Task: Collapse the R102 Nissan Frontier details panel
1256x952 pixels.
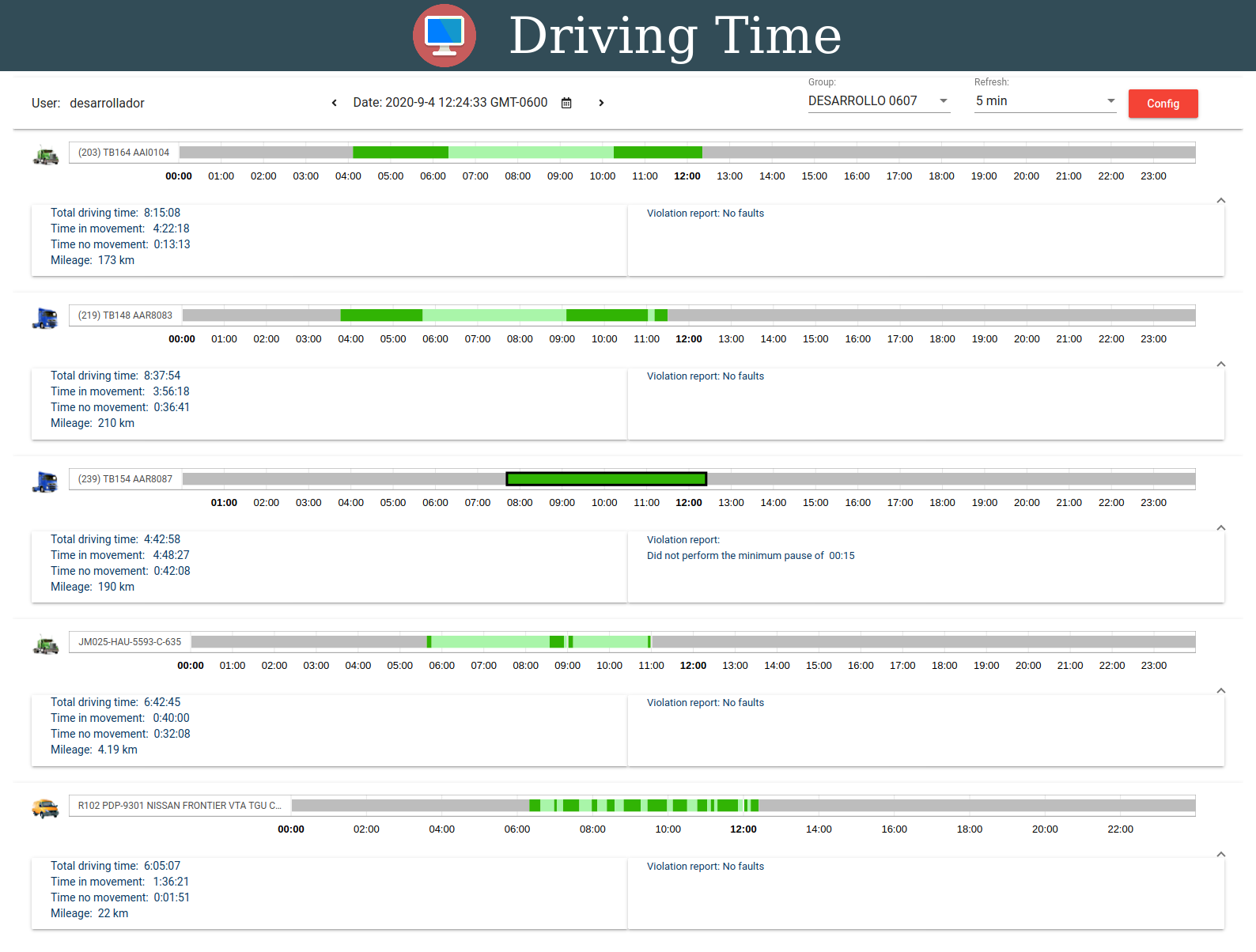Action: pos(1221,855)
